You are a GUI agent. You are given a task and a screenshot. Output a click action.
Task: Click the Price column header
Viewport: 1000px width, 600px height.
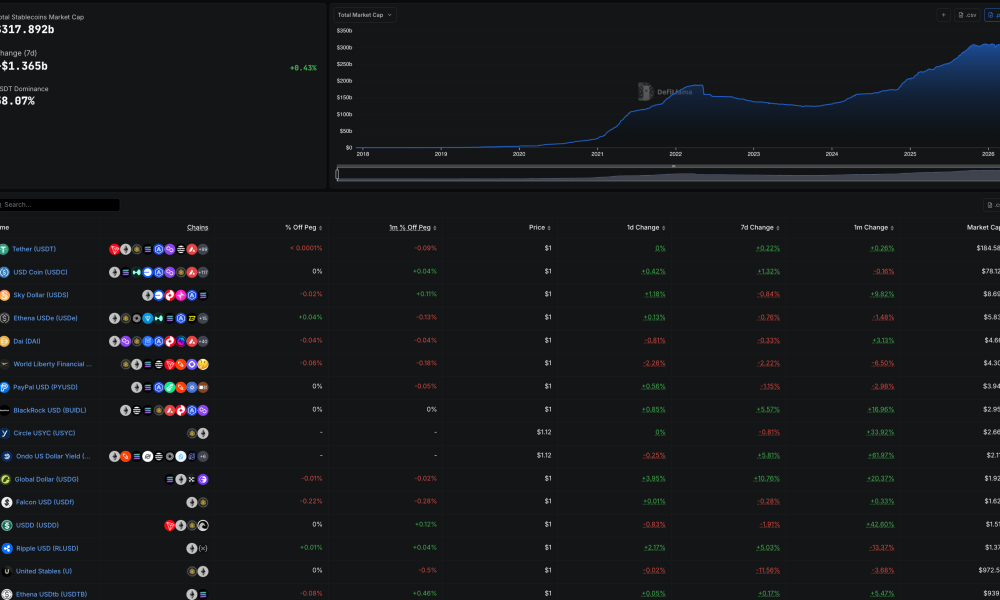tap(537, 227)
